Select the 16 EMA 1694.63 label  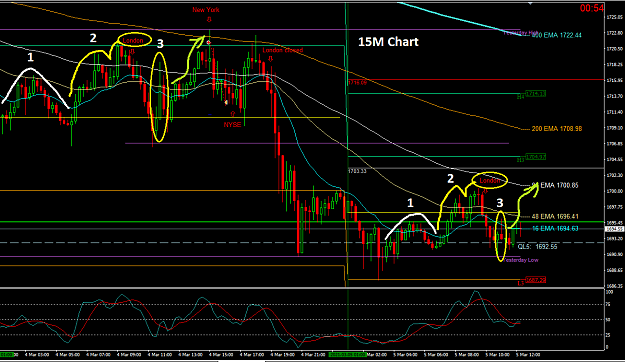pyautogui.click(x=555, y=228)
